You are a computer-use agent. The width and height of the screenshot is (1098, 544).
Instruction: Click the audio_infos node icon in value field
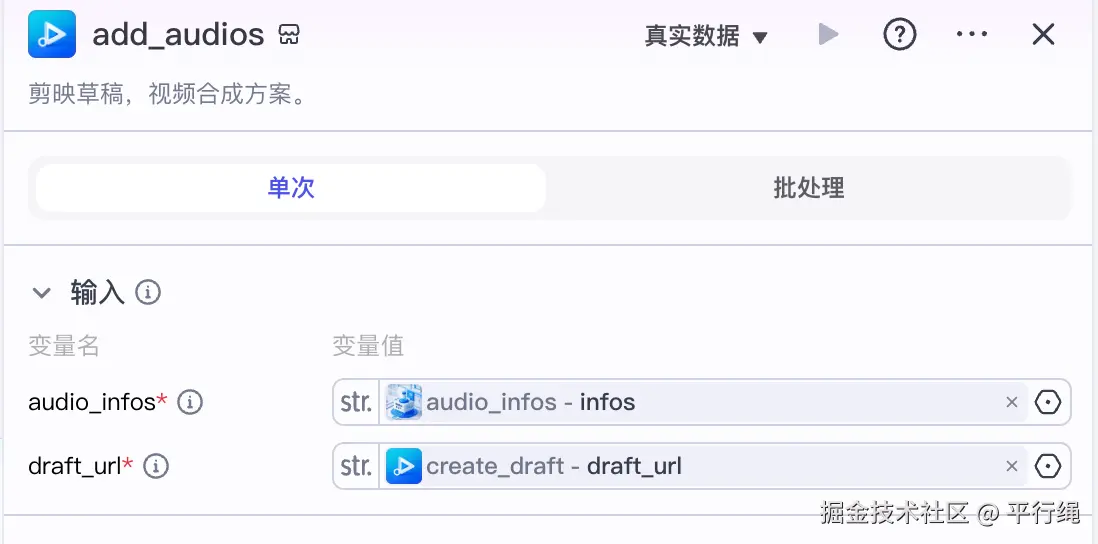pyautogui.click(x=404, y=402)
